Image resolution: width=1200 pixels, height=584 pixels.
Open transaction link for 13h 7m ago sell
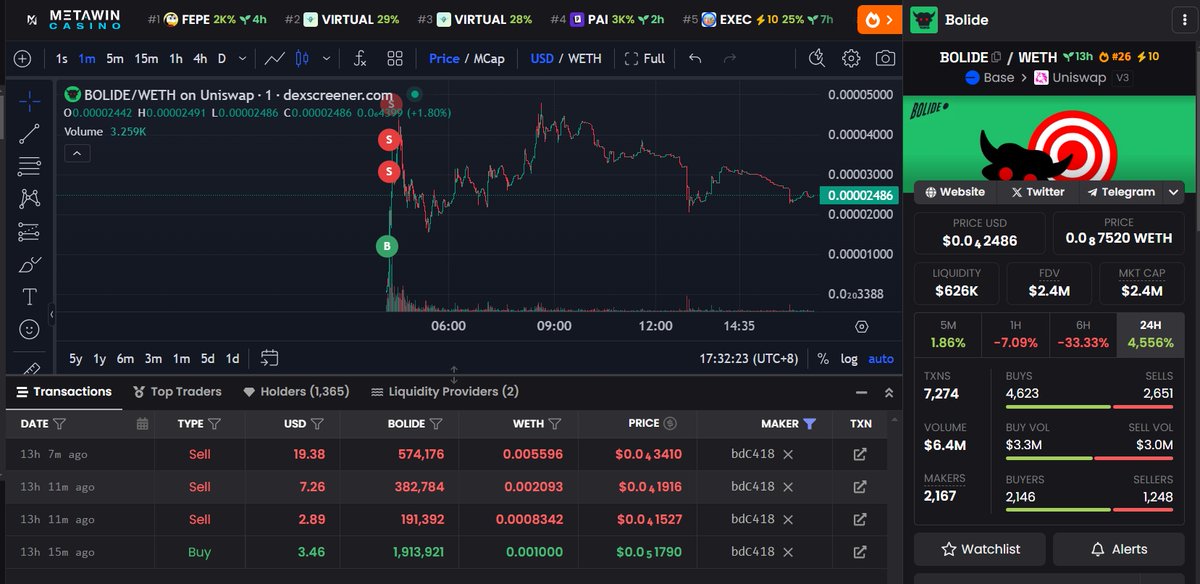pos(859,454)
